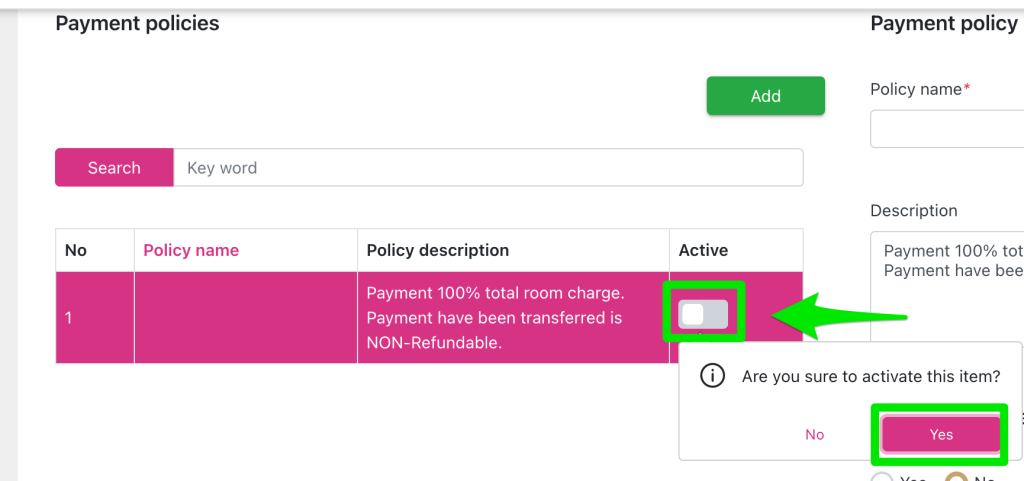Toggle the Active switch for policy 1
The height and width of the screenshot is (481, 1024).
704,314
